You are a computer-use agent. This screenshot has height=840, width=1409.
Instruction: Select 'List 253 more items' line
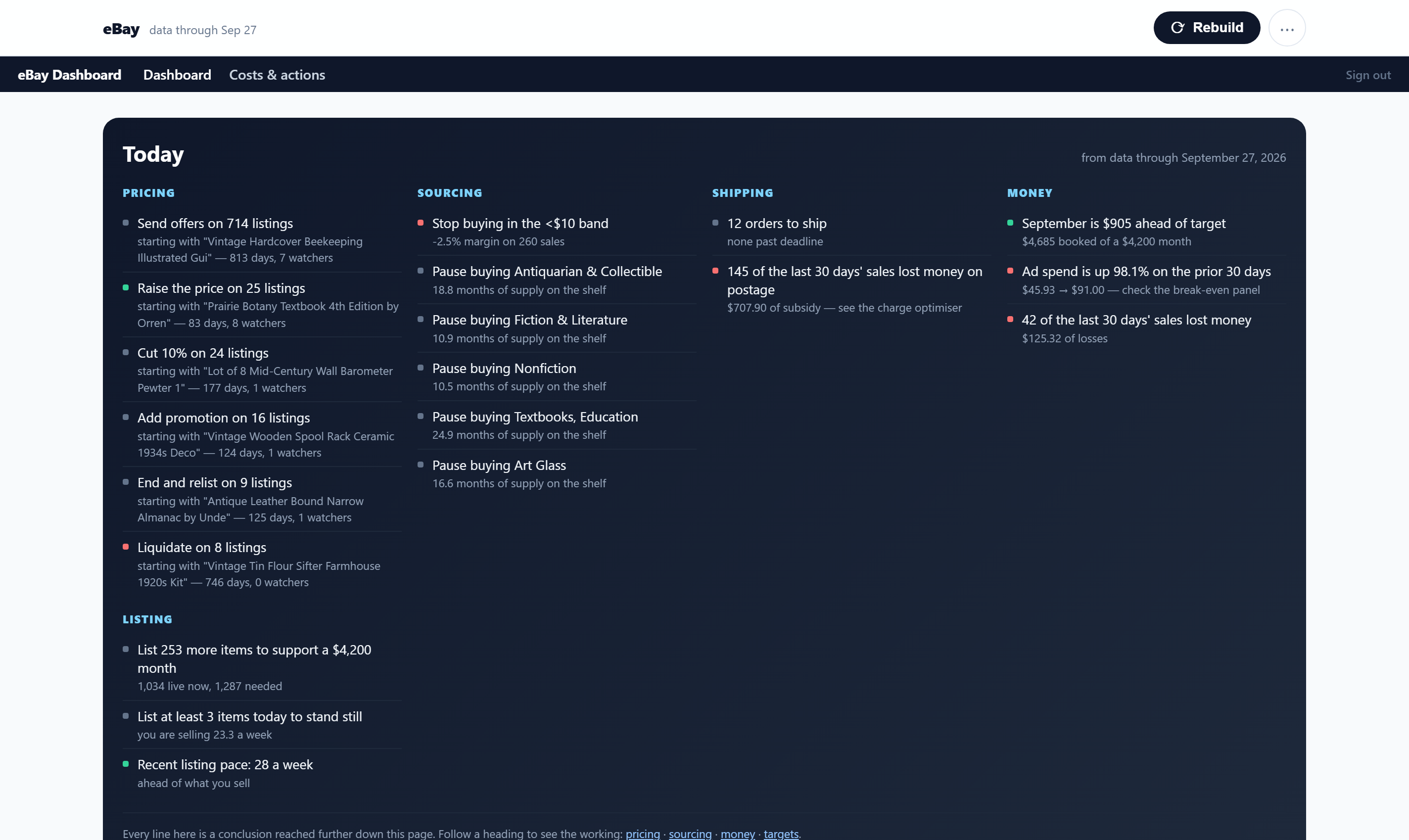[254, 659]
